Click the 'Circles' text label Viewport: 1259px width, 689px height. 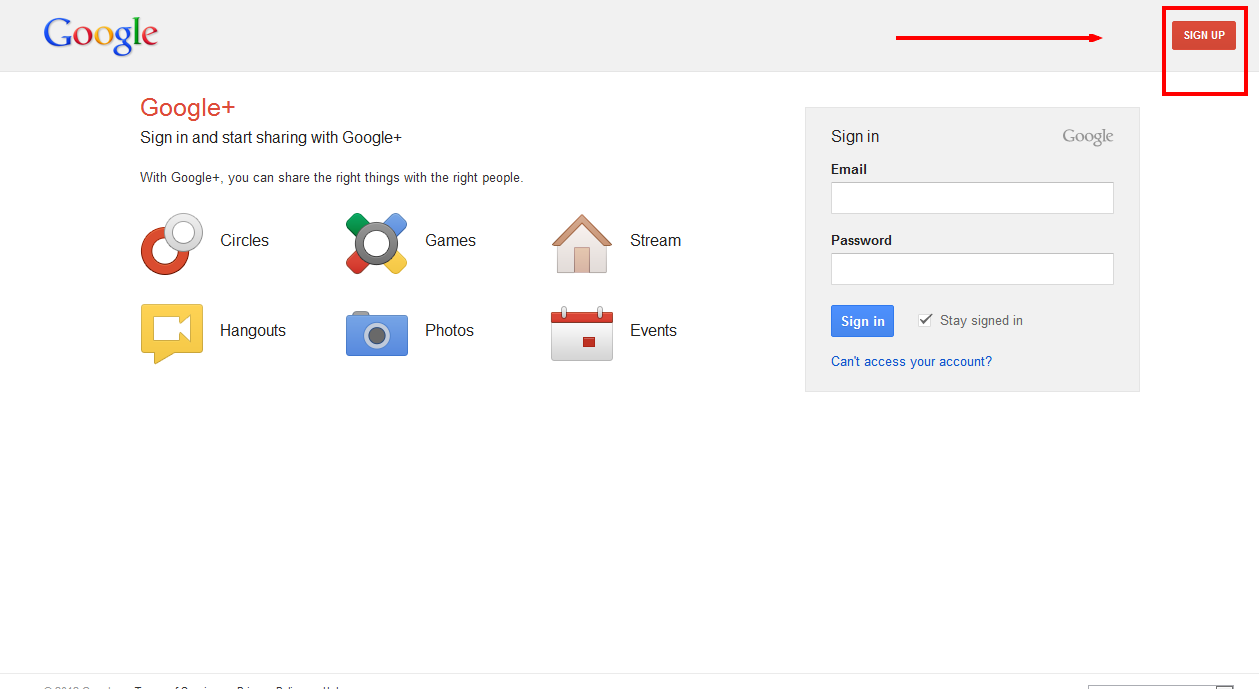[x=245, y=241]
